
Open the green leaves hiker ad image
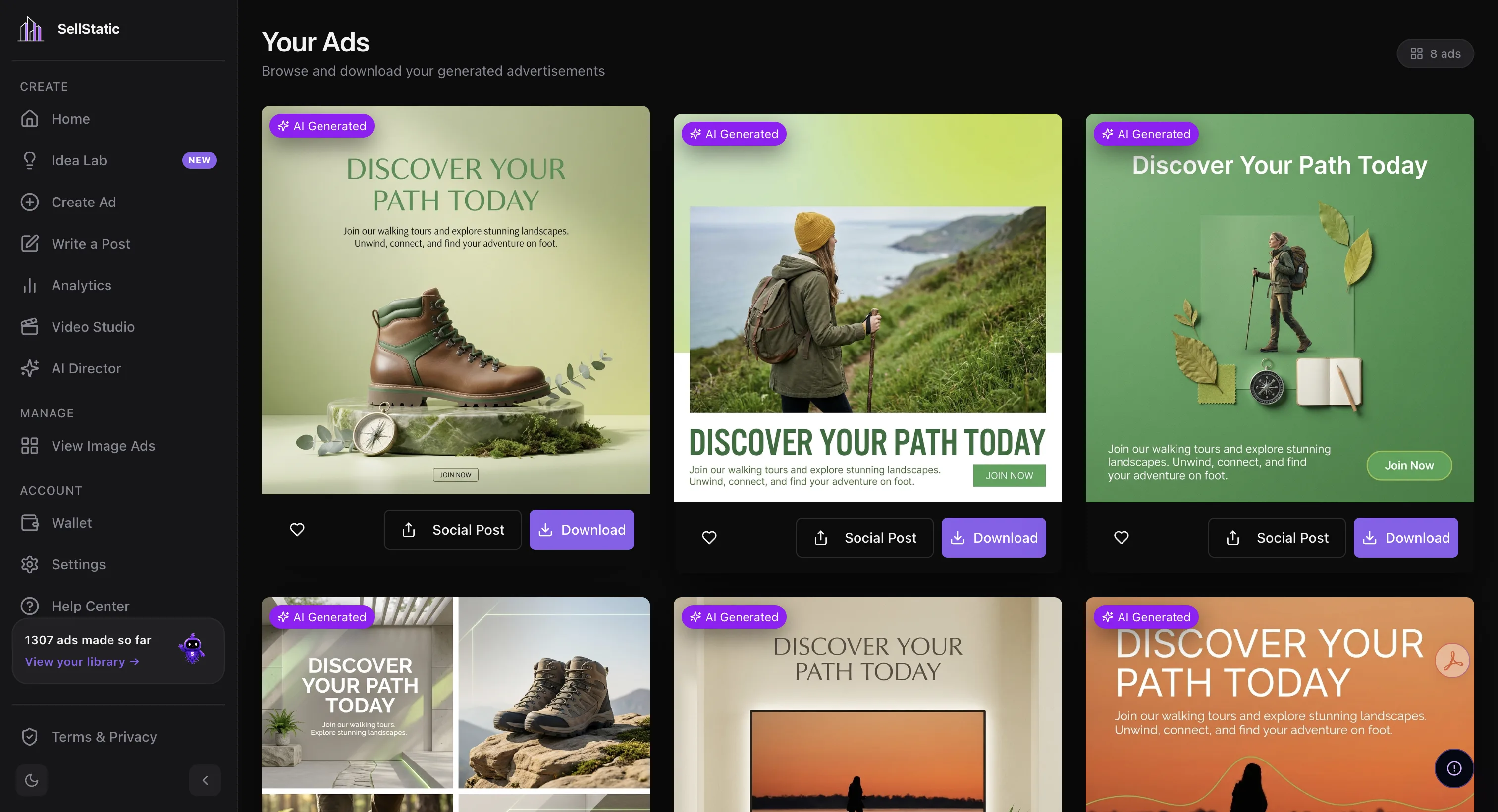1280,308
